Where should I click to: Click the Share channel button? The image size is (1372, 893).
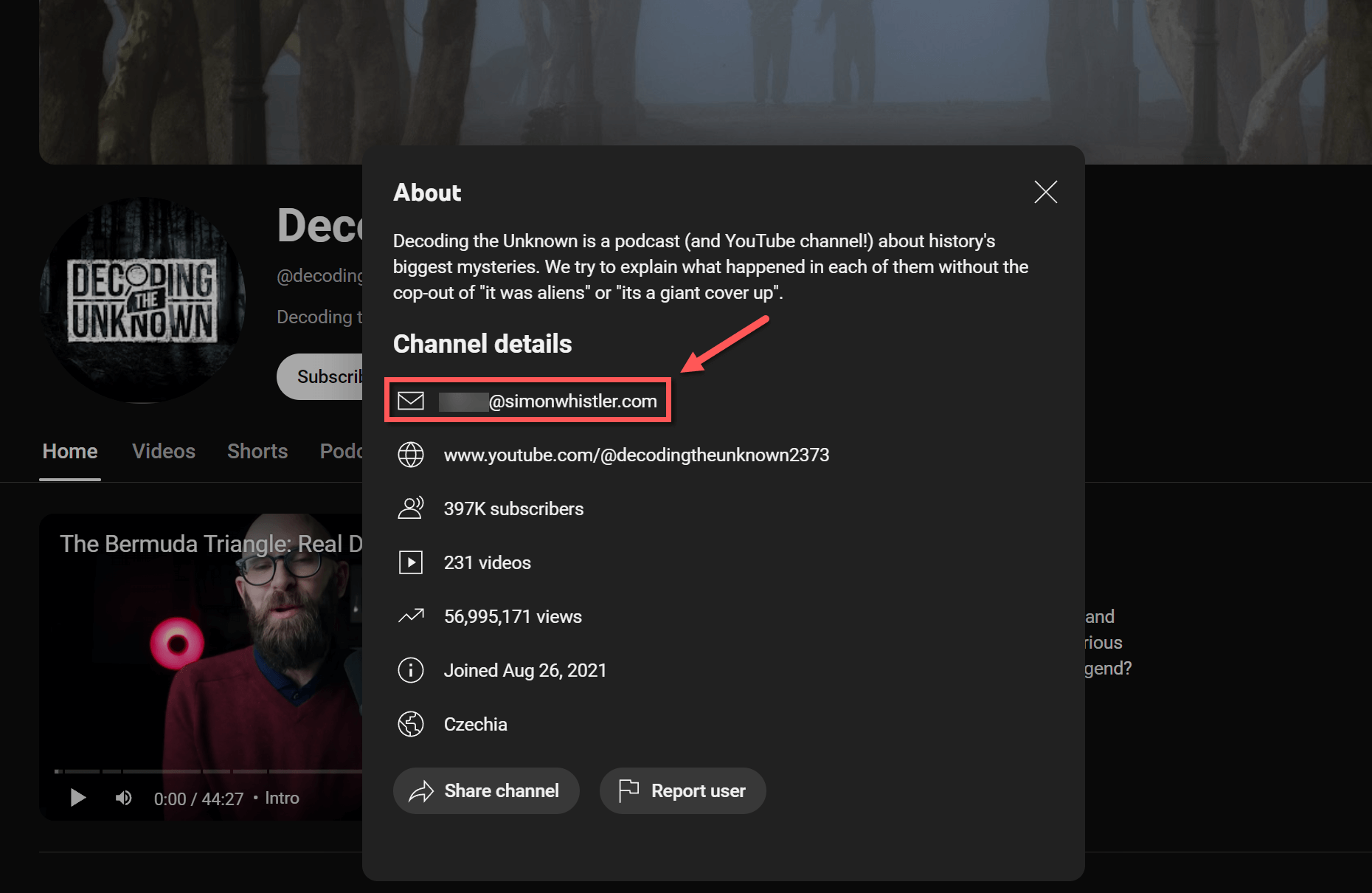(486, 790)
